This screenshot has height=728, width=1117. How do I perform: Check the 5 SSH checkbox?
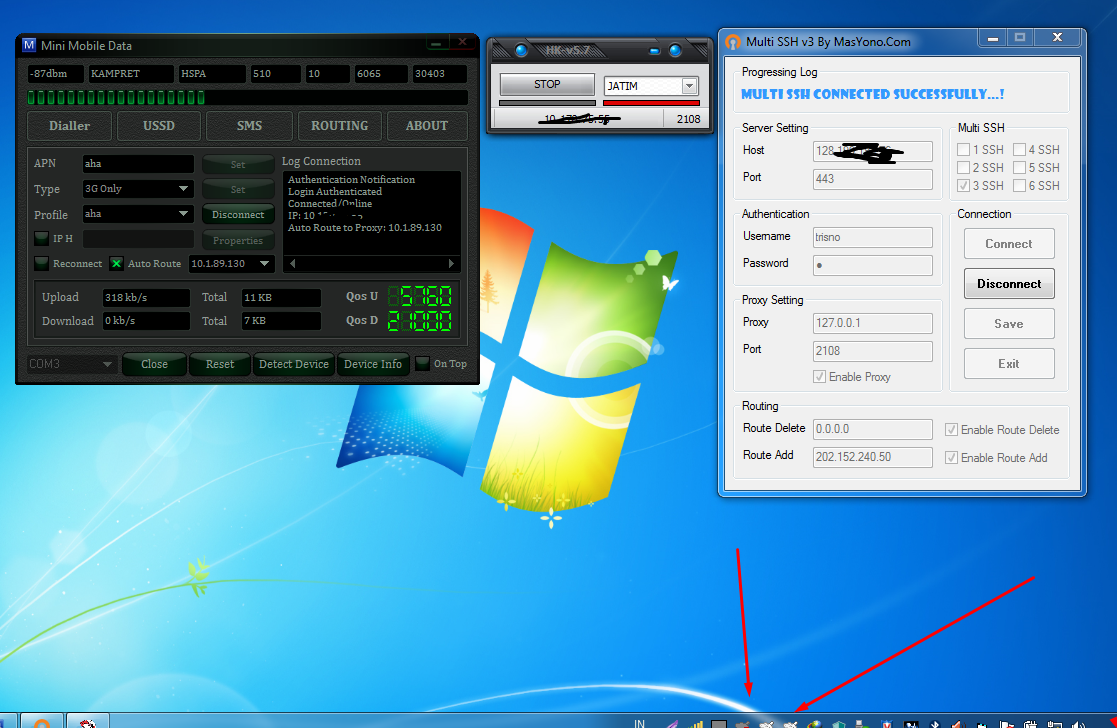[1019, 167]
